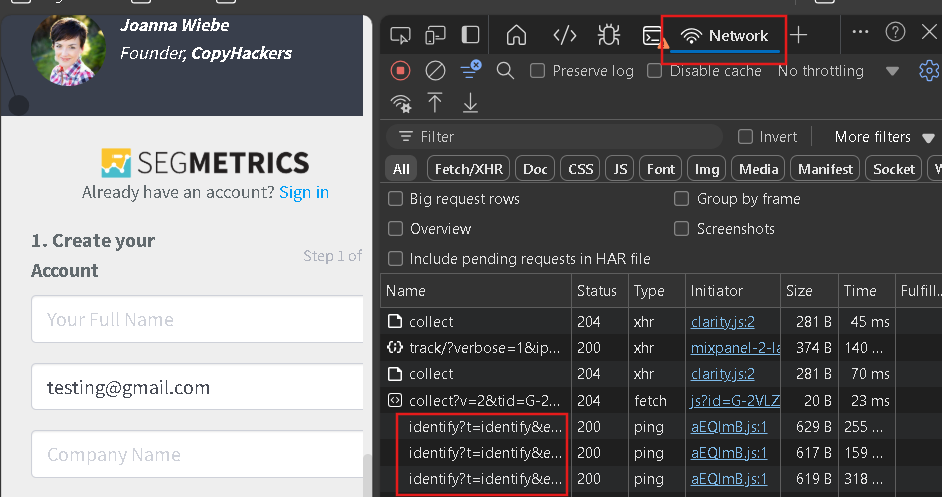Image resolution: width=942 pixels, height=497 pixels.
Task: Toggle device emulation icon
Action: pos(435,35)
